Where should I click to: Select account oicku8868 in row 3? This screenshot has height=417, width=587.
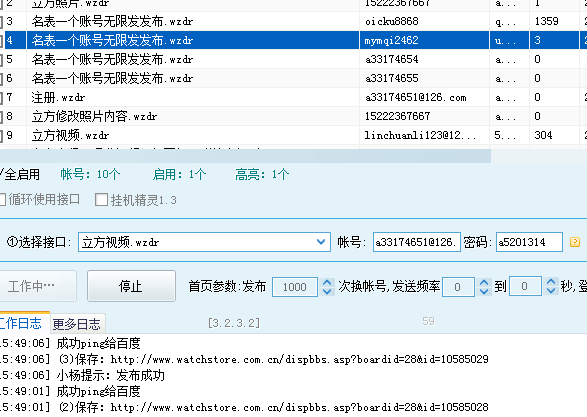point(392,21)
